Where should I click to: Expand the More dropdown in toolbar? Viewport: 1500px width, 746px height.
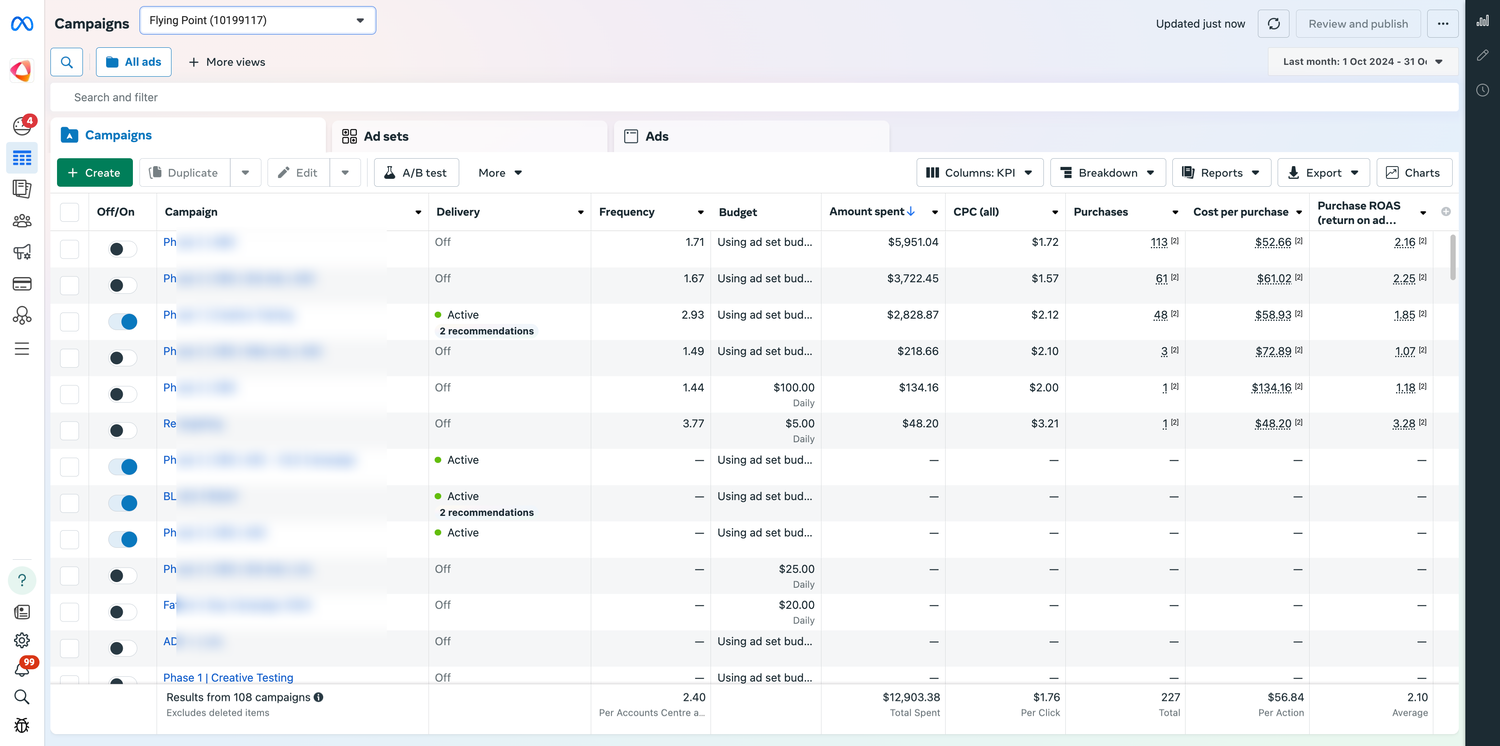[x=500, y=173]
